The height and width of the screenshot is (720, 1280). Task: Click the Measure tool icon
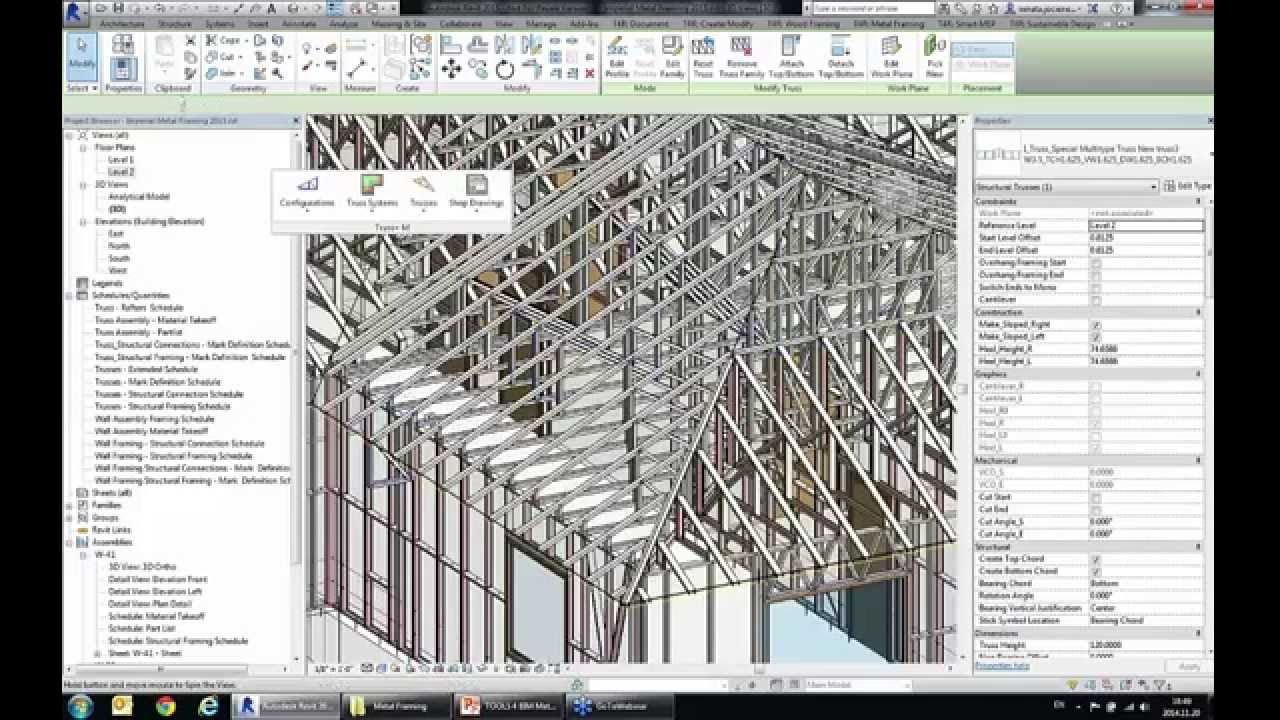[357, 67]
